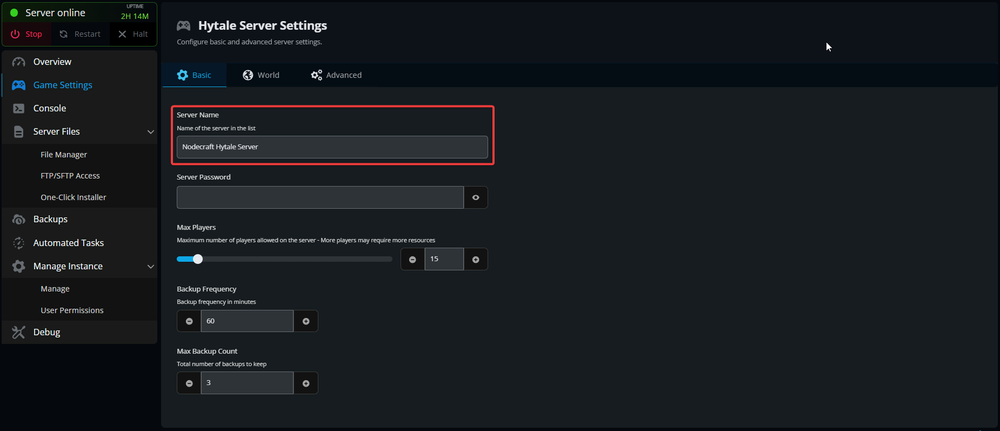Click the Overview gauge icon
Viewport: 1000px width, 431px height.
(x=18, y=62)
